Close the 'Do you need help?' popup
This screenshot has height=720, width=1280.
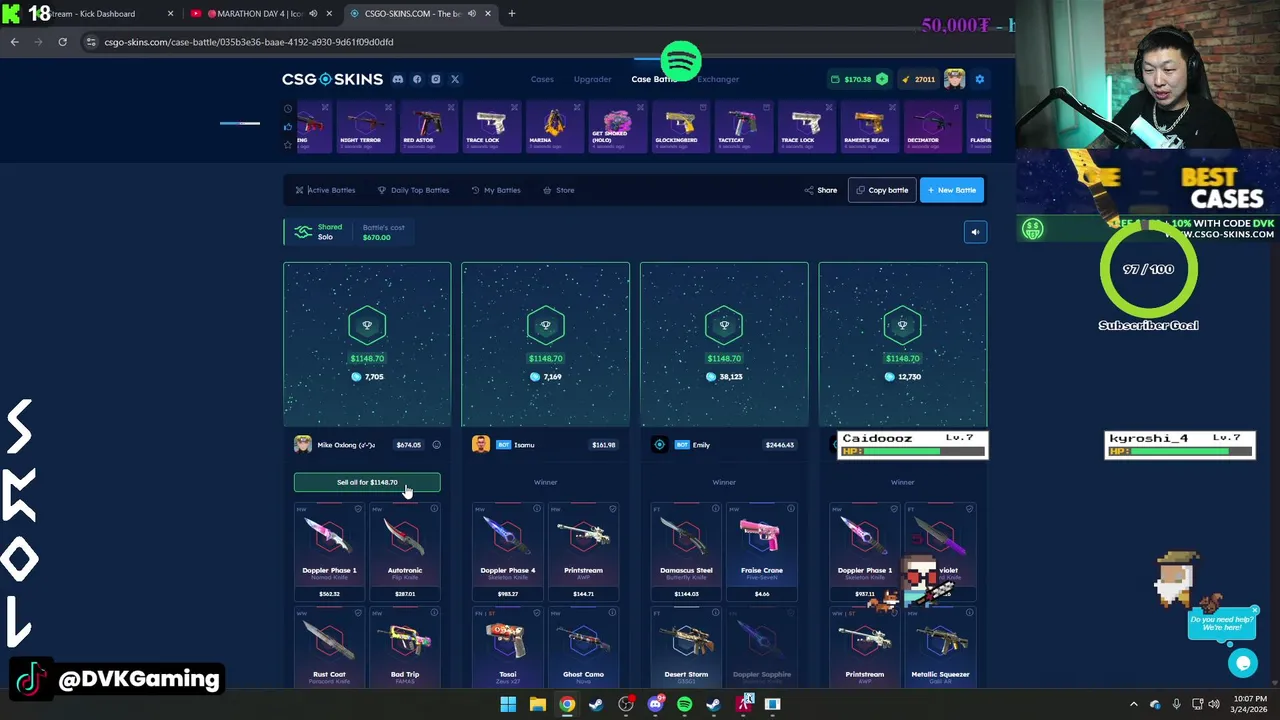[1254, 609]
